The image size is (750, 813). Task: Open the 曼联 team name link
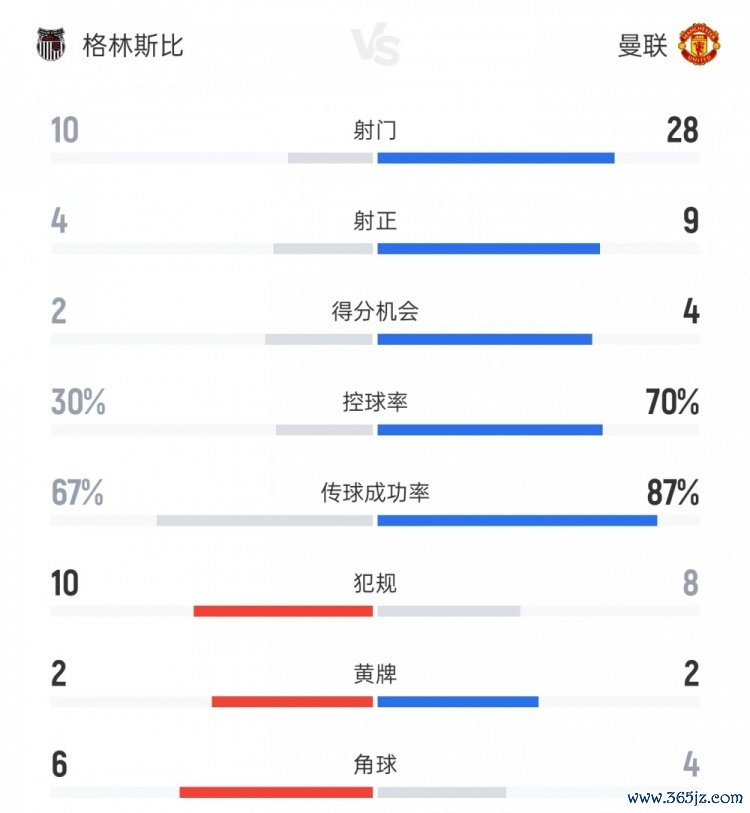pos(642,46)
